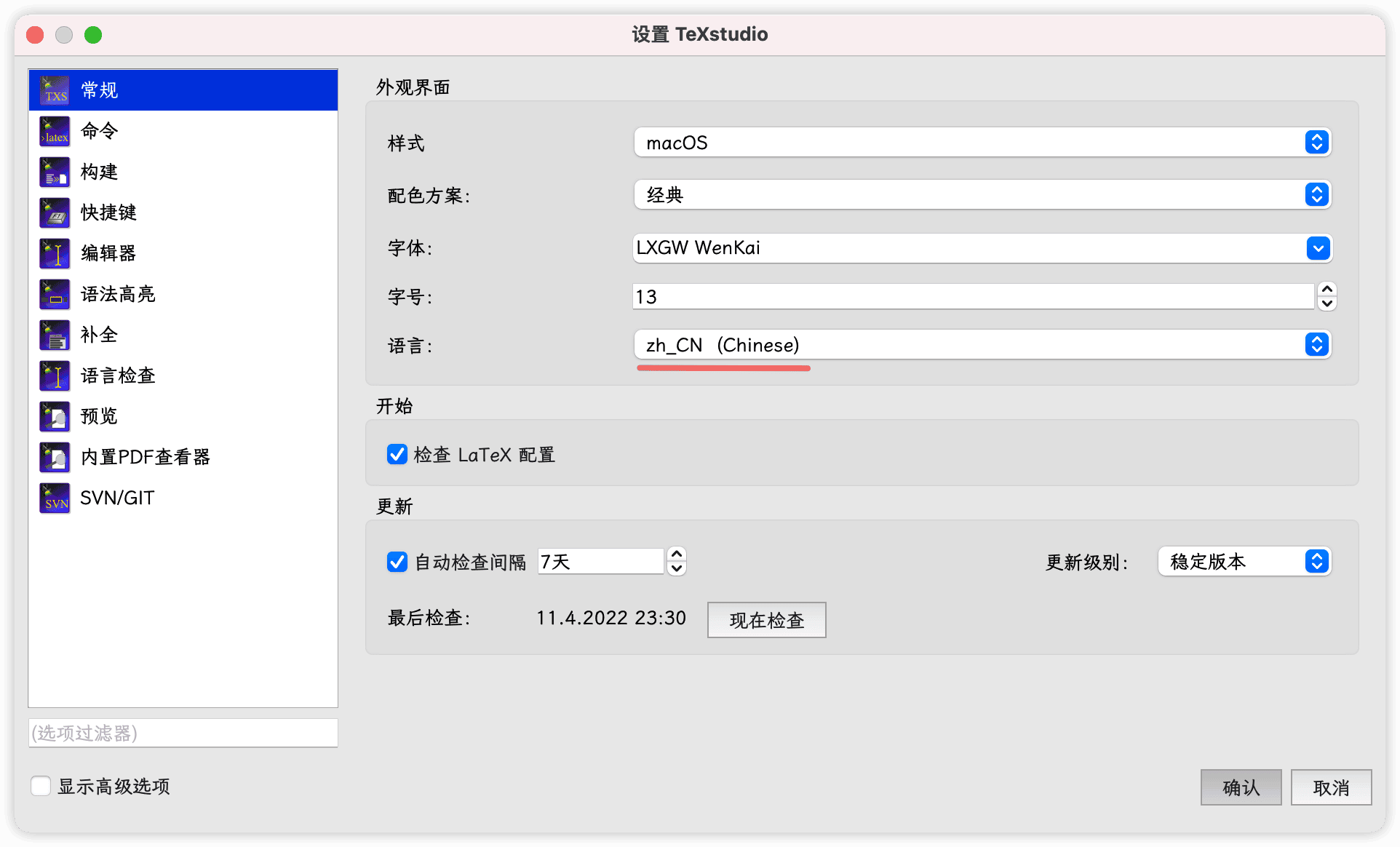Uncheck 检查 LaTeX 配置

397,454
